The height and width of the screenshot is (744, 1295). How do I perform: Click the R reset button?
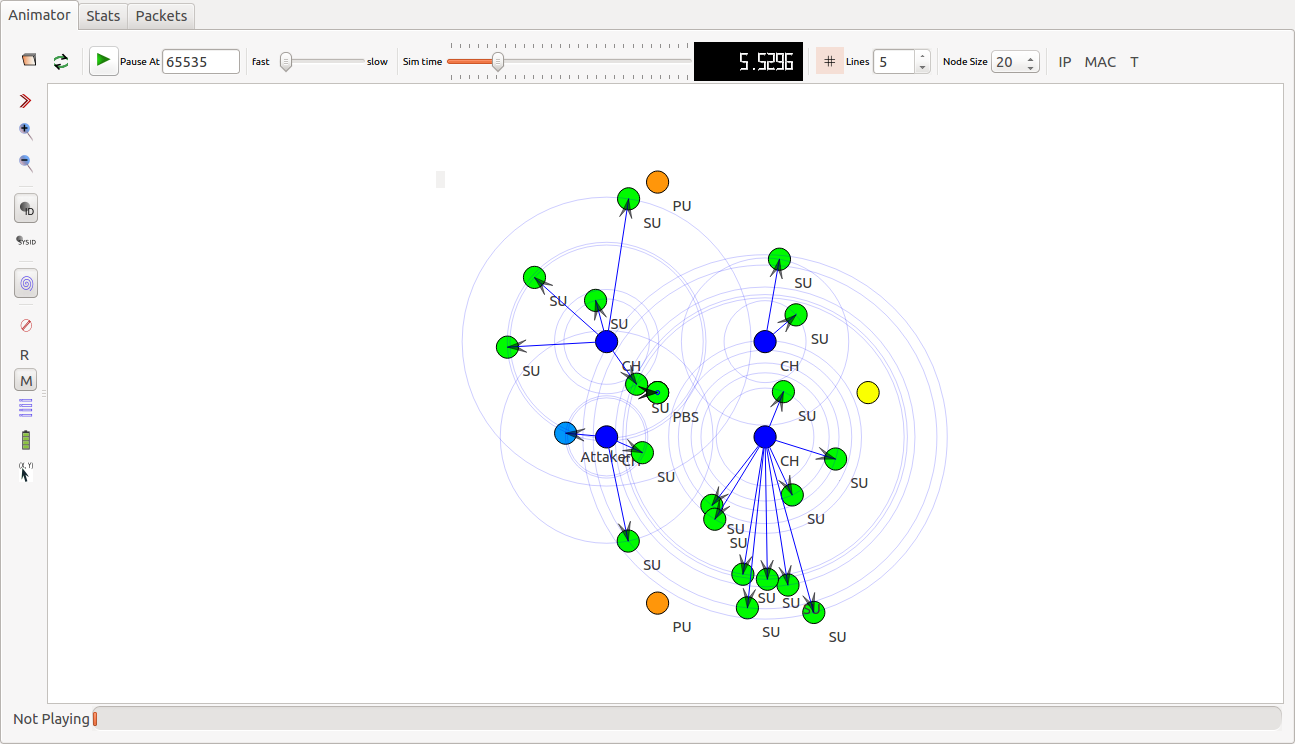pyautogui.click(x=24, y=354)
